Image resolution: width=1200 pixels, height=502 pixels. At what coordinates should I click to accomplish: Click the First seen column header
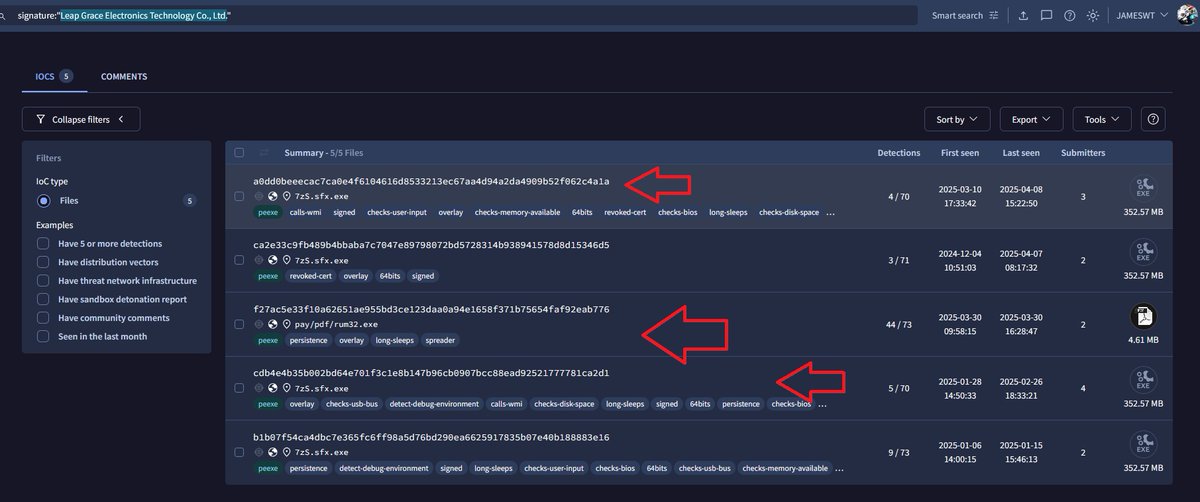click(x=960, y=153)
